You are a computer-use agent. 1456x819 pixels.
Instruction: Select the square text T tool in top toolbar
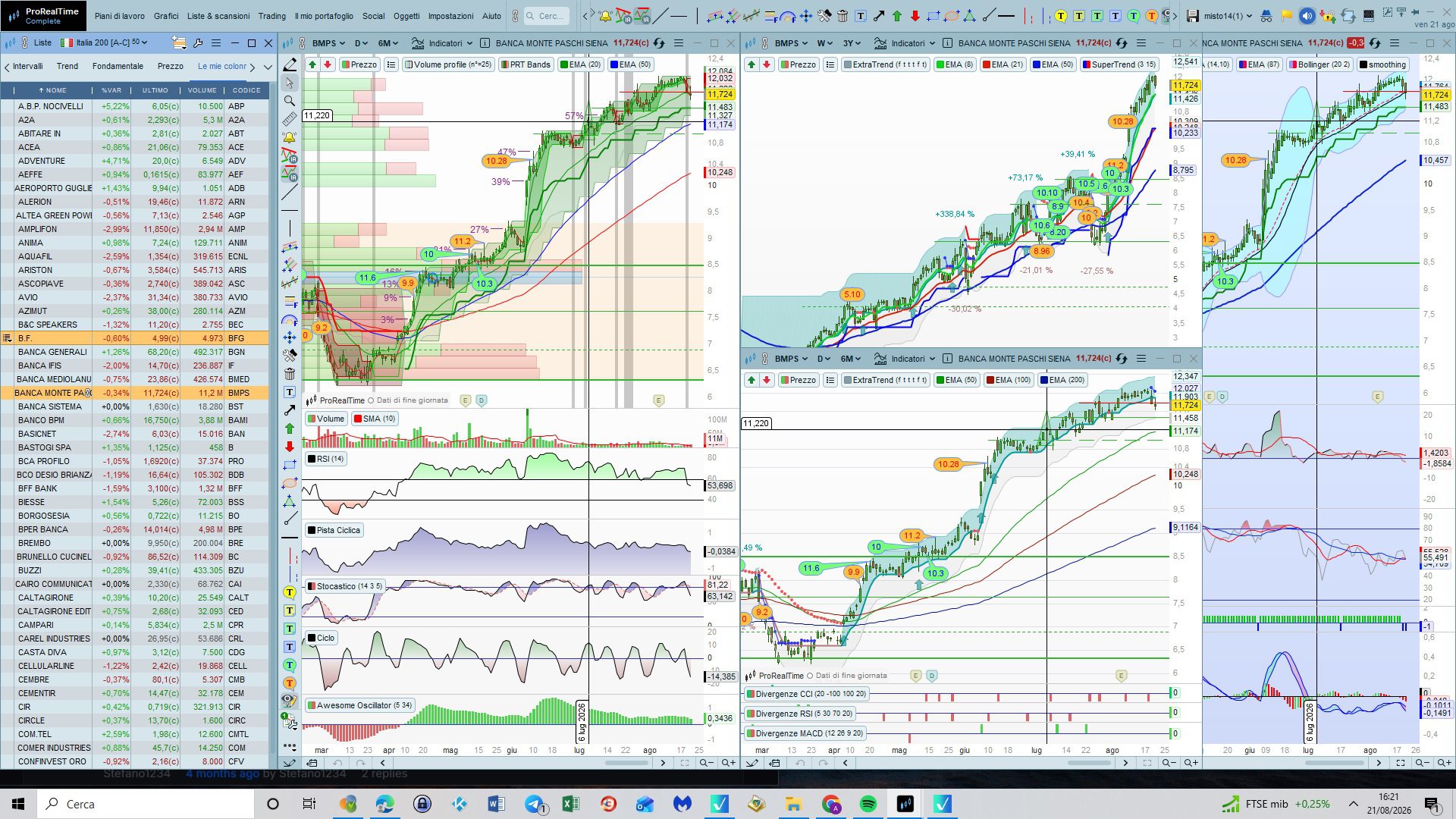point(861,16)
